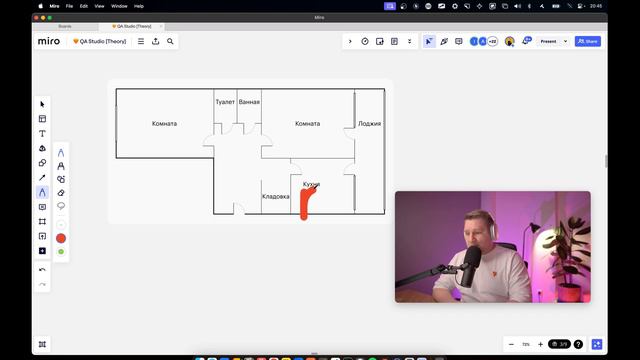640x360 pixels.
Task: Switch to the Boards tab
Action: (65, 26)
